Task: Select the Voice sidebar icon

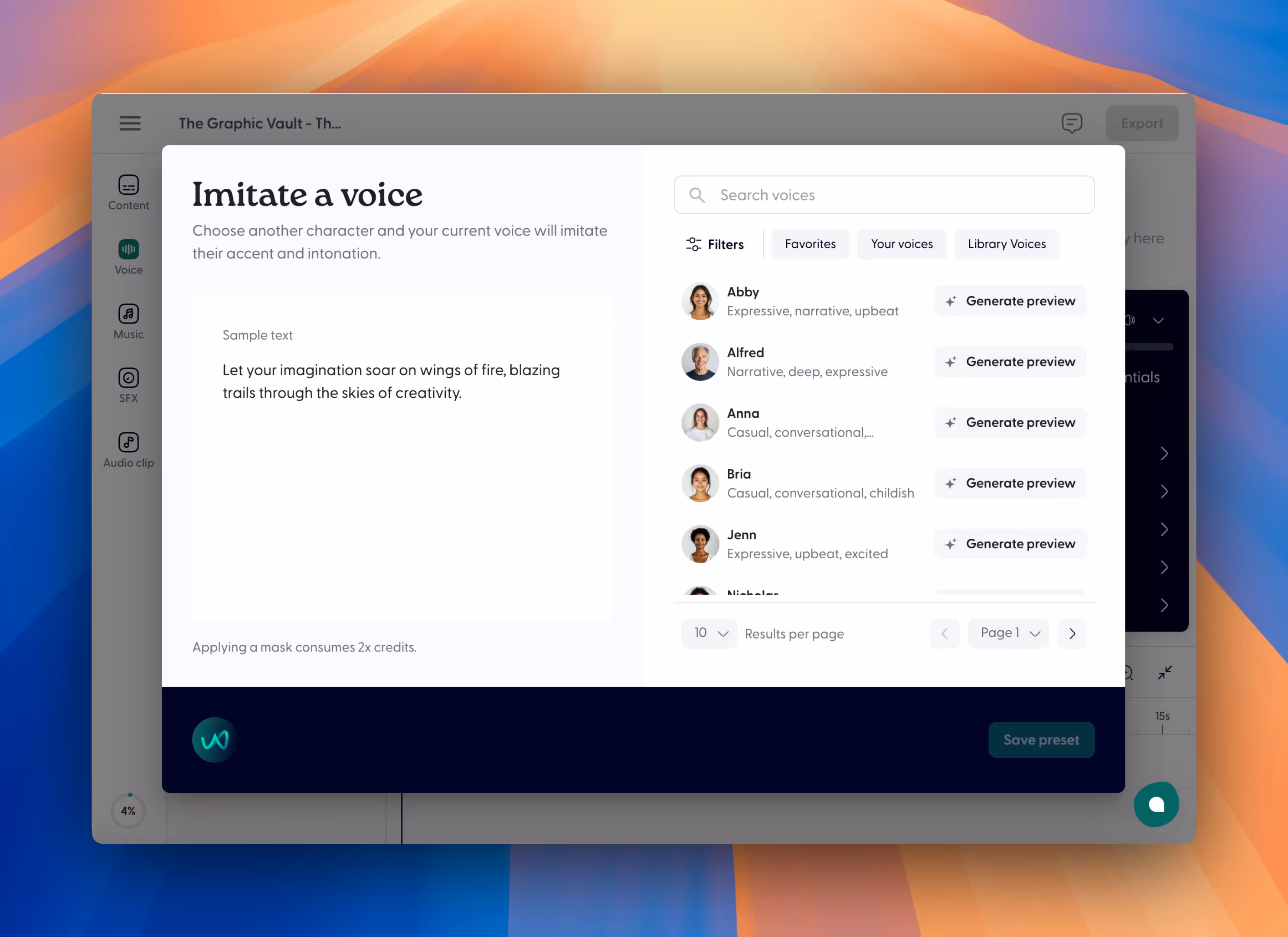Action: tap(128, 249)
